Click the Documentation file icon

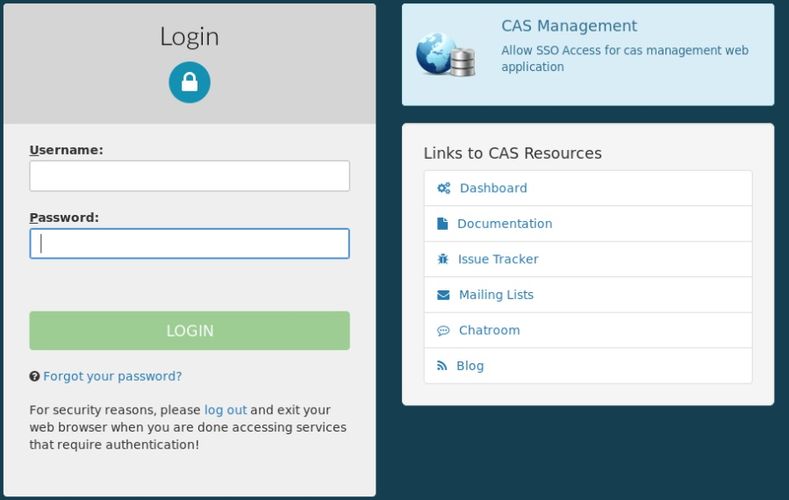click(442, 224)
